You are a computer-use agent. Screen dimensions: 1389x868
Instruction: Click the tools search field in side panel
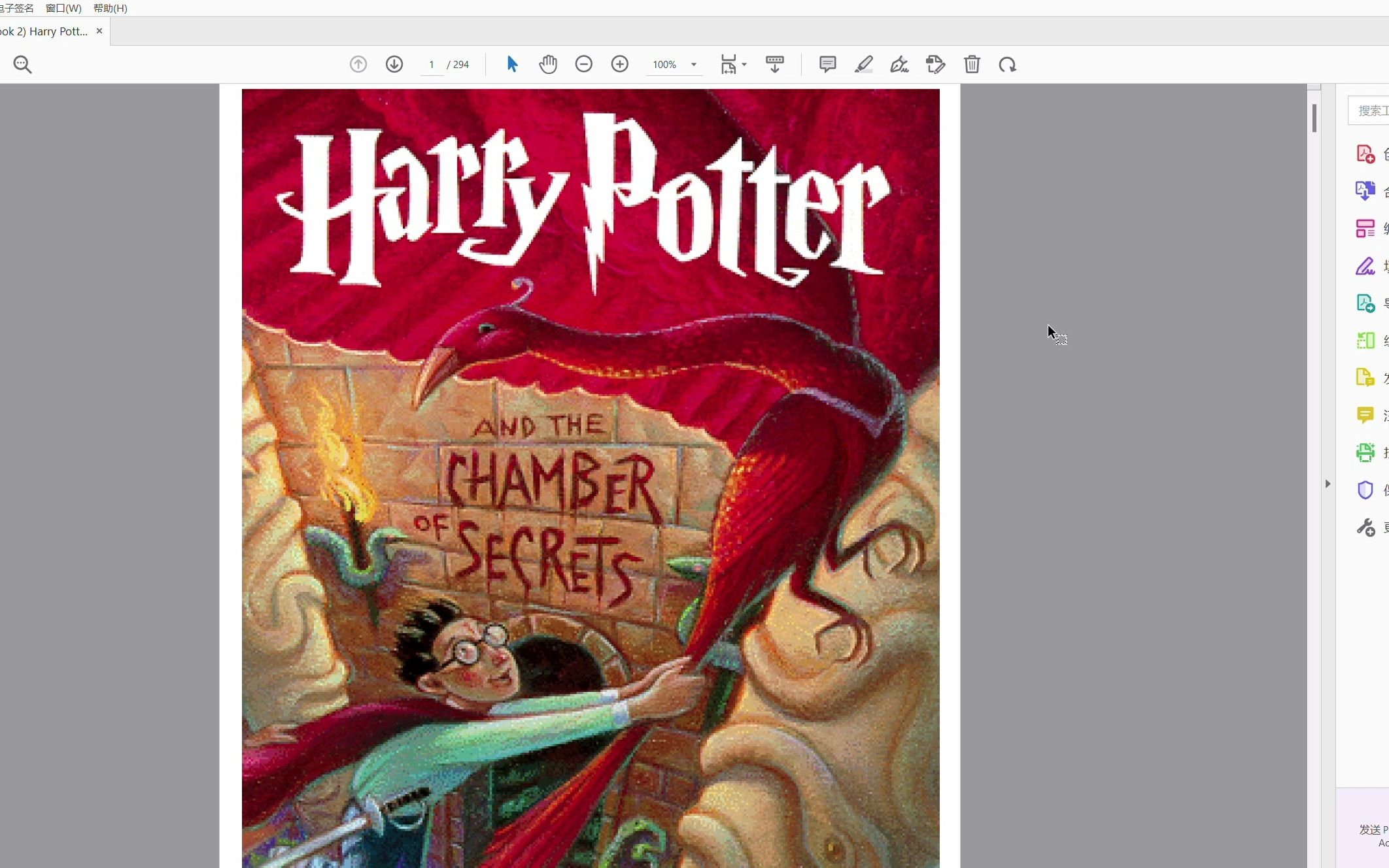click(x=1369, y=110)
